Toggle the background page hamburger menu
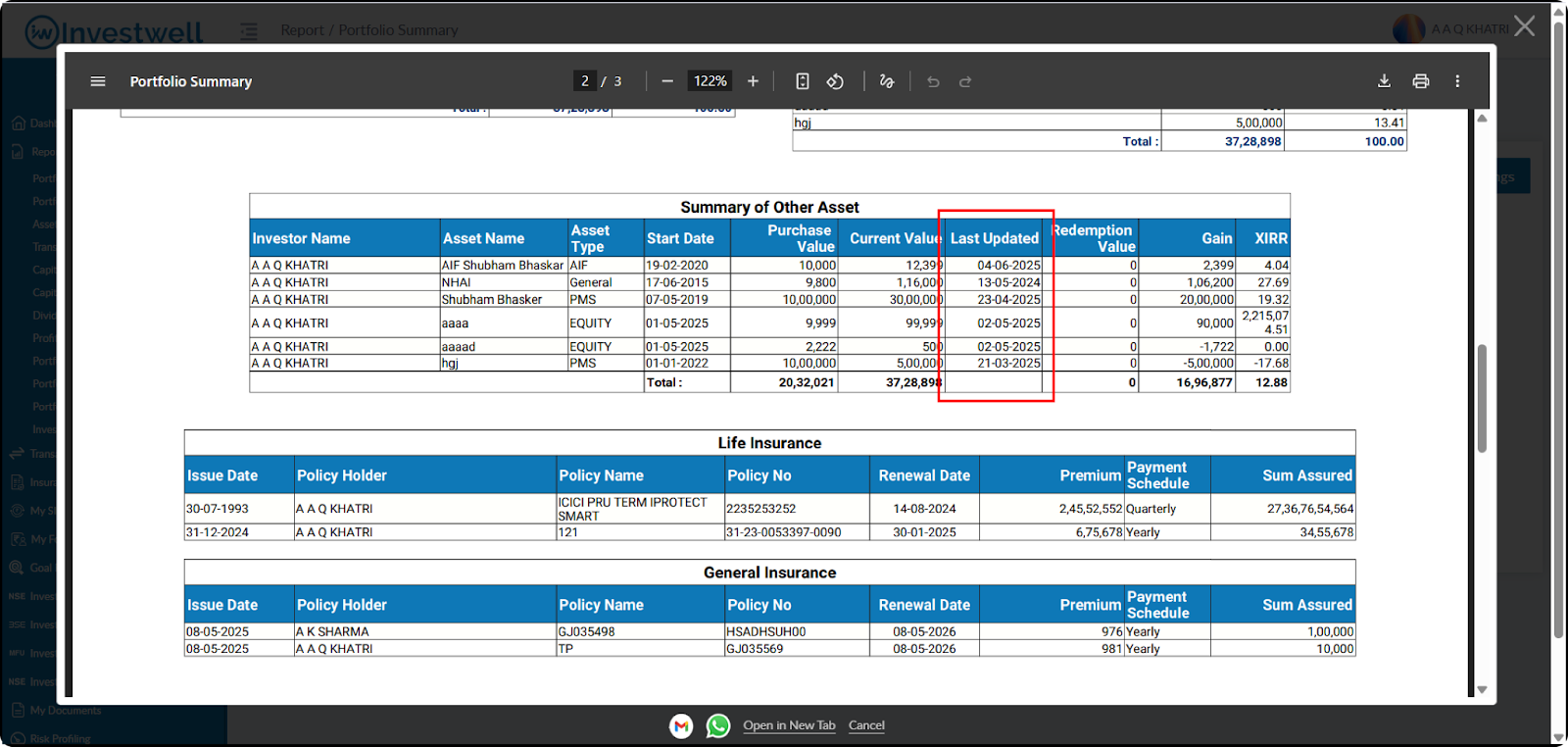This screenshot has width=1568, height=747. point(249,31)
